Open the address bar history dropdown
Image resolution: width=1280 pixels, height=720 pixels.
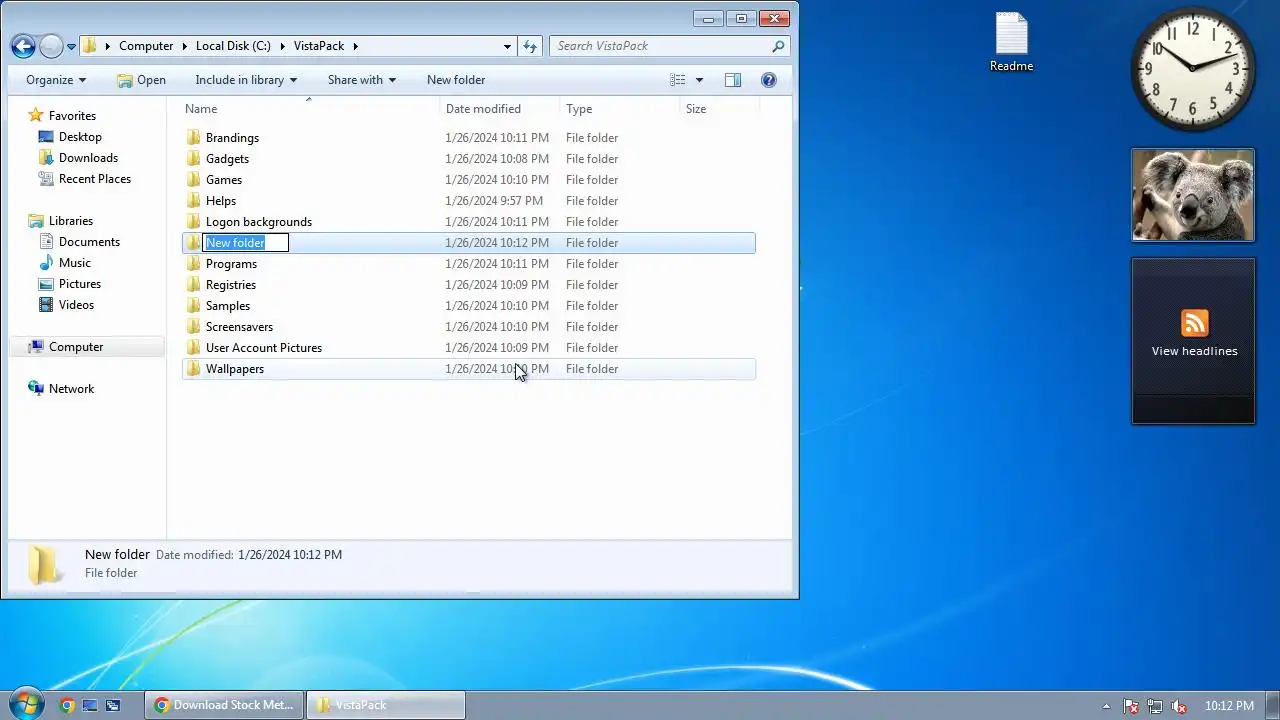[507, 46]
